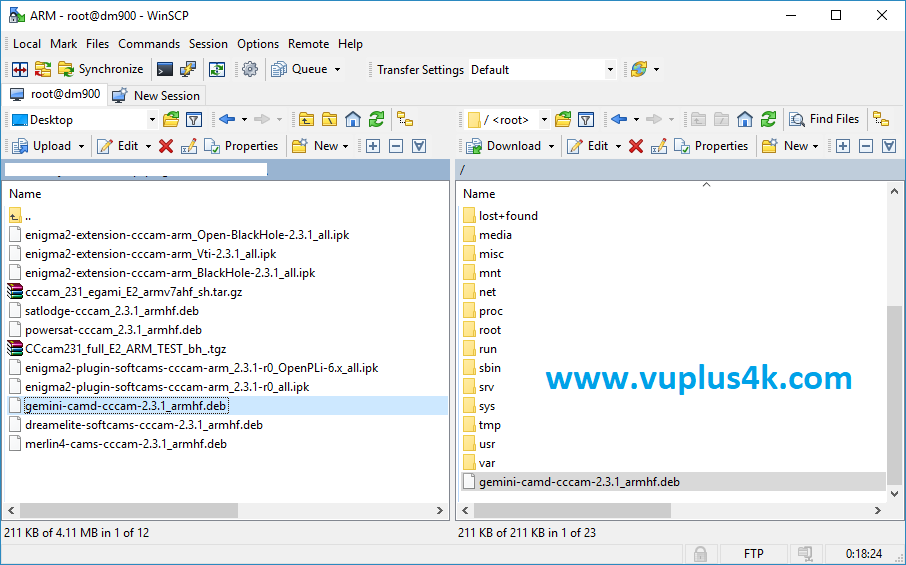The width and height of the screenshot is (906, 565).
Task: Open Terminal console icon
Action: pyautogui.click(x=165, y=69)
